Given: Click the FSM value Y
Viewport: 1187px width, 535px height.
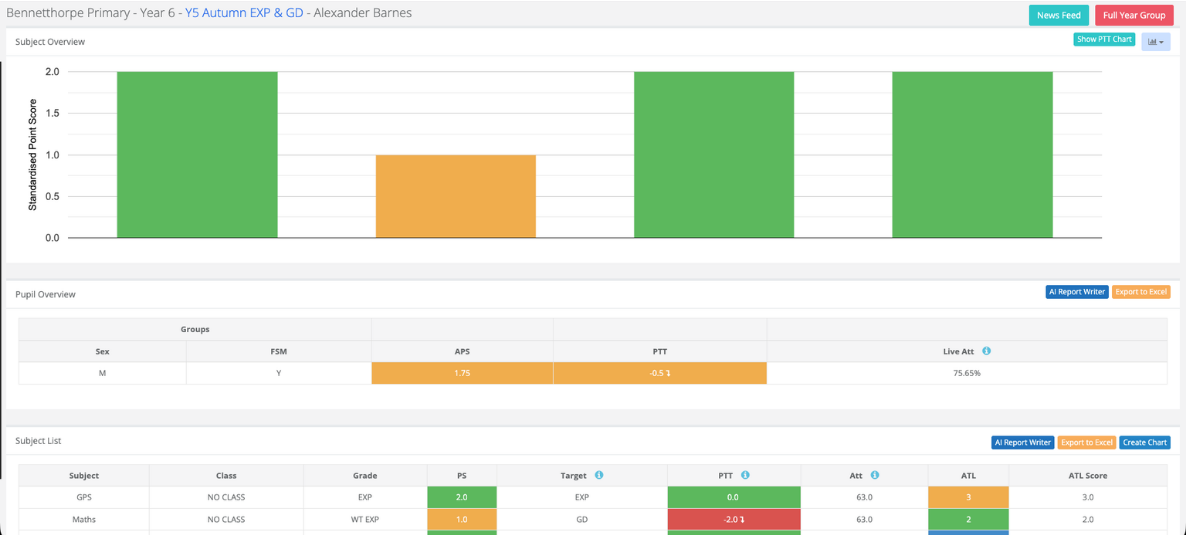Looking at the screenshot, I should [279, 373].
